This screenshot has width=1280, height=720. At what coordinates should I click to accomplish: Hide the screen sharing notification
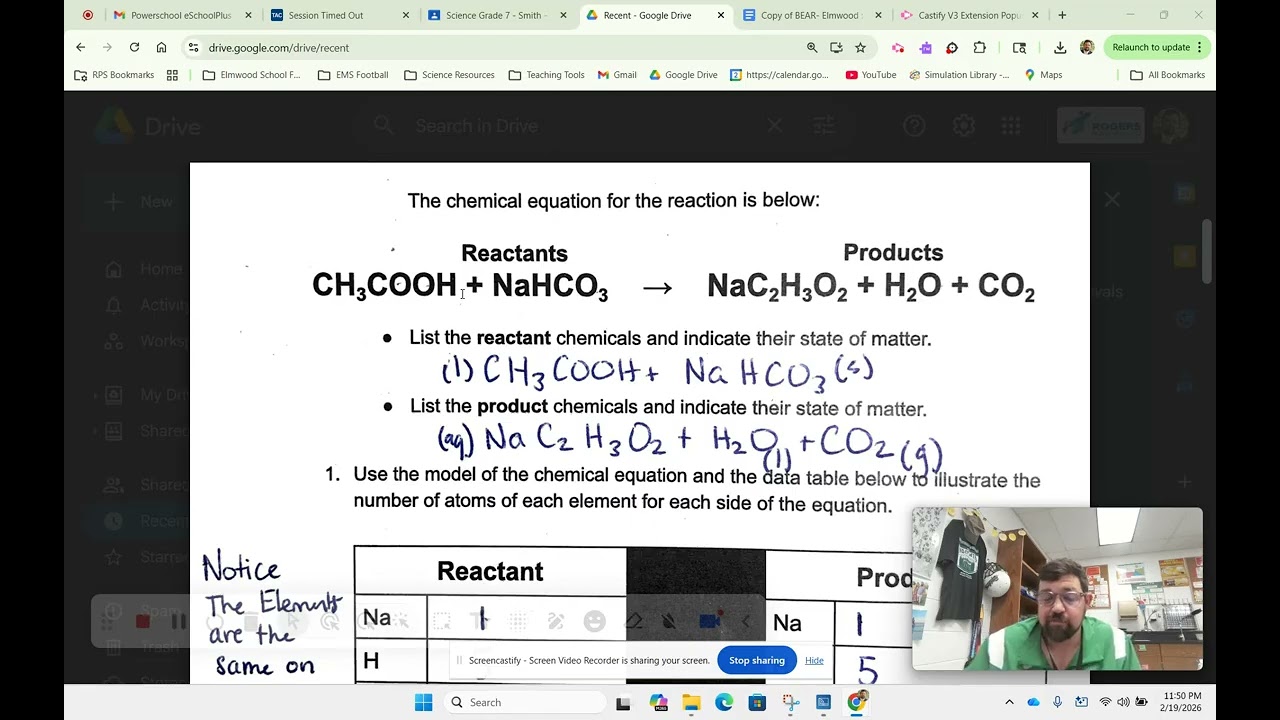tap(814, 660)
